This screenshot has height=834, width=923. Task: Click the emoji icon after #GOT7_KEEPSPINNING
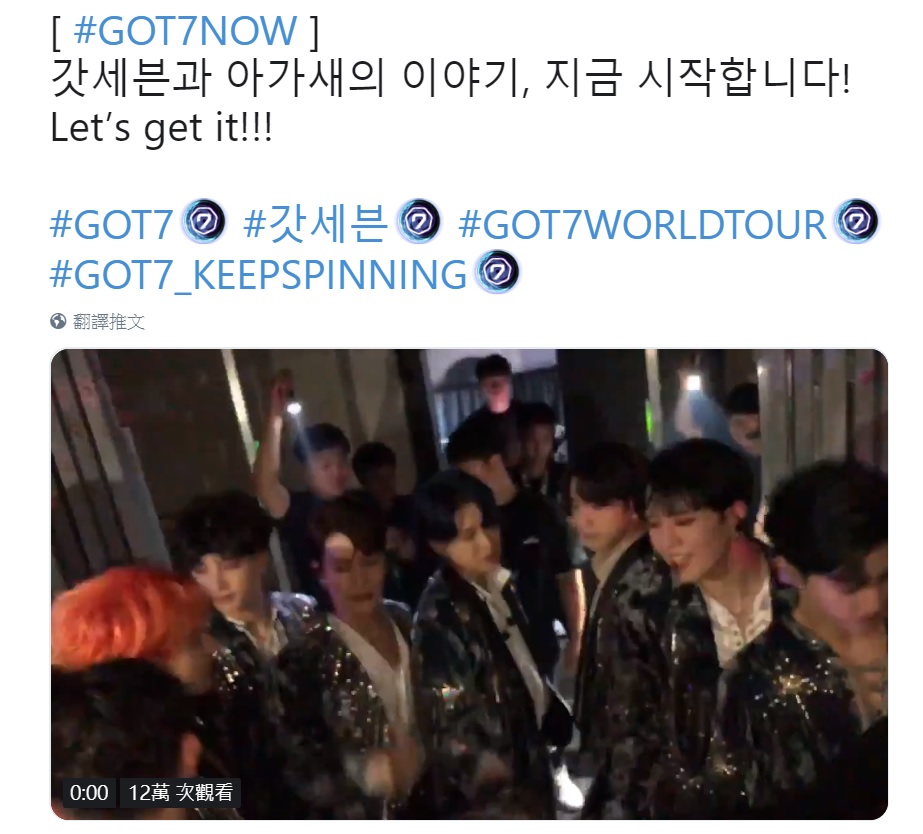tap(497, 272)
